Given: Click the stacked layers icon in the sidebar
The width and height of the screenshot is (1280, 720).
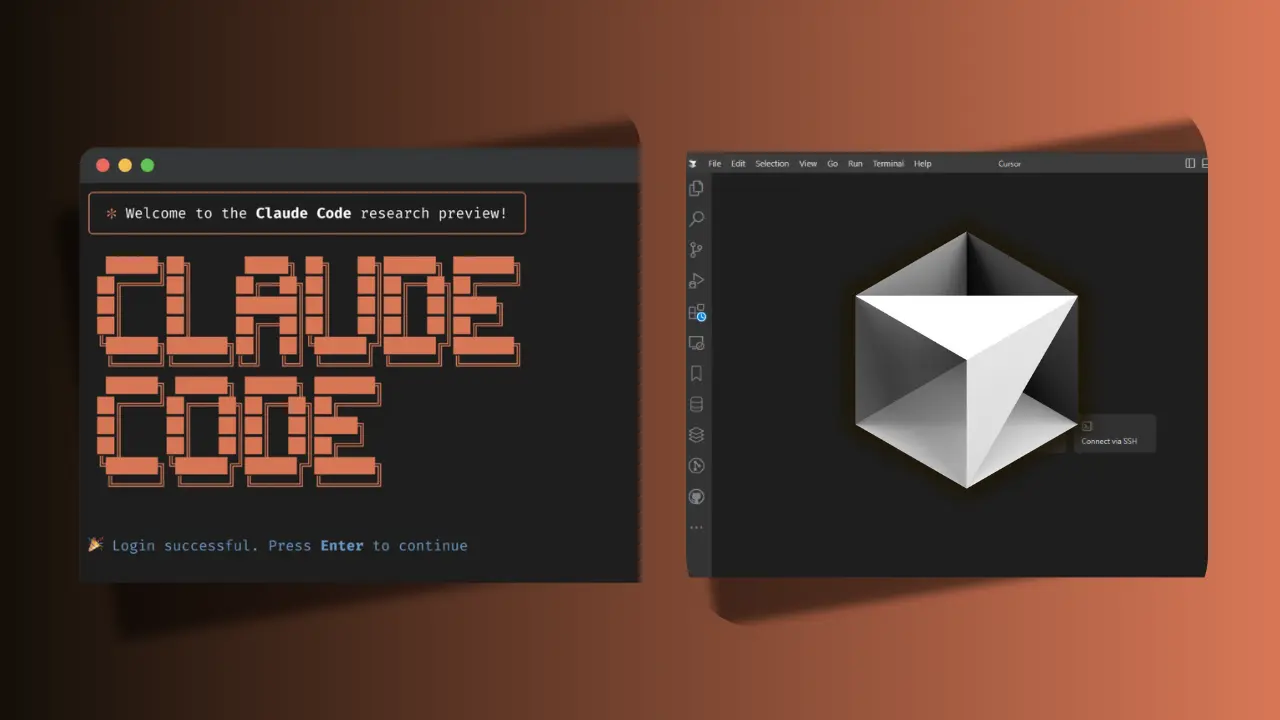Looking at the screenshot, I should pos(697,434).
